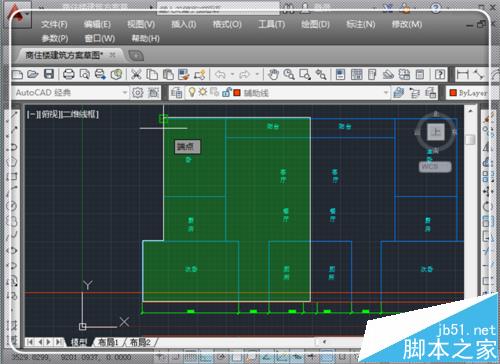Activate the Pan hand tool
The height and width of the screenshot is (364, 500).
273,74
